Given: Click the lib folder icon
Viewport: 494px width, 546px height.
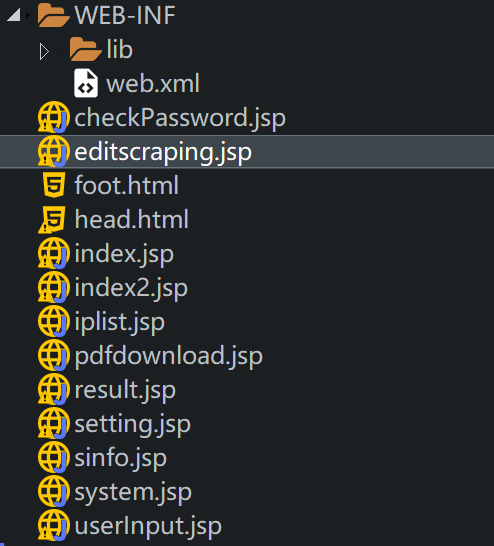Looking at the screenshot, I should click(86, 49).
